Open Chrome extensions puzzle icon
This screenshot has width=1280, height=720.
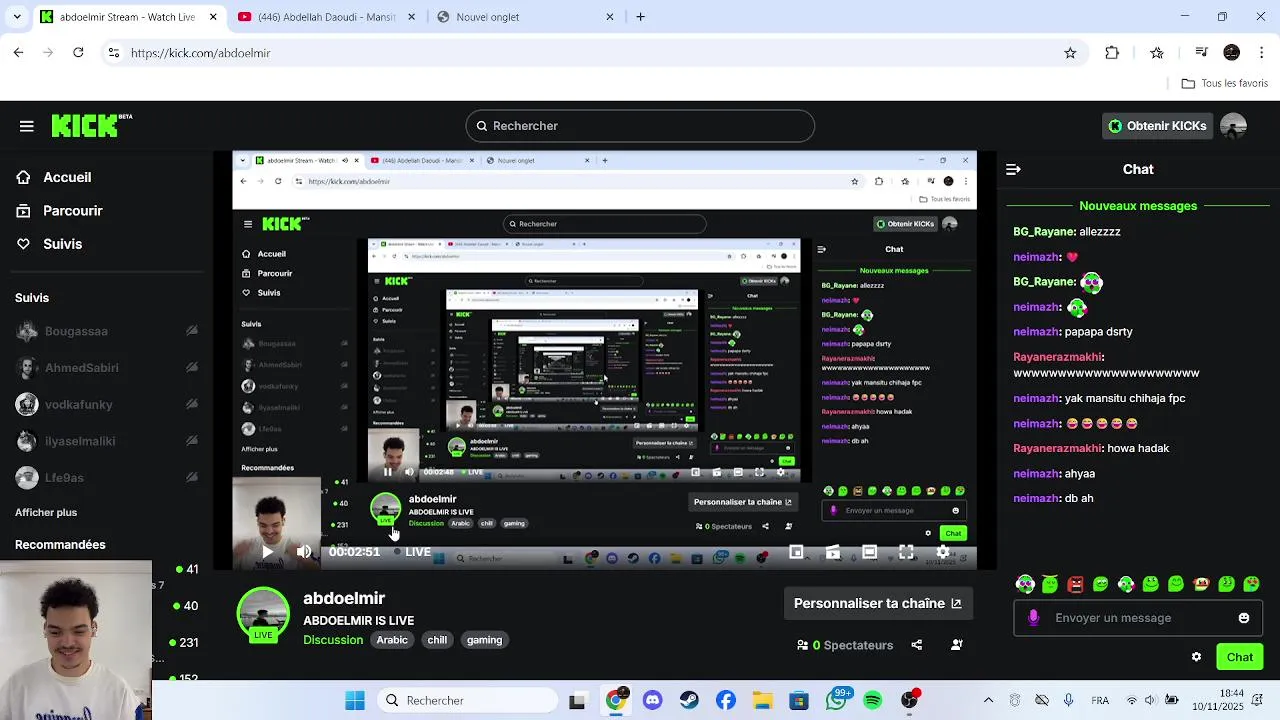coord(1112,53)
